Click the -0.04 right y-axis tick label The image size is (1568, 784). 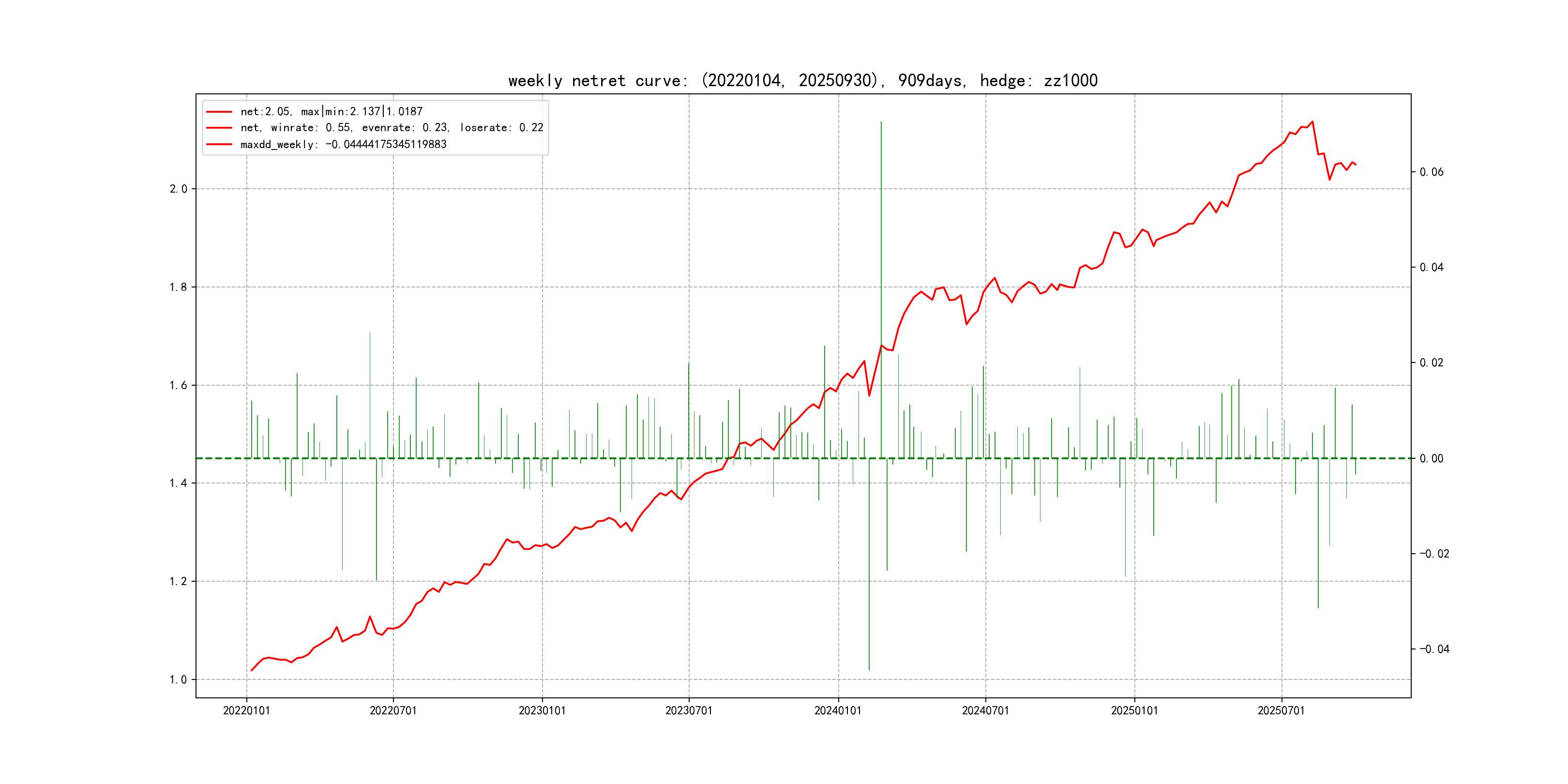pyautogui.click(x=1434, y=649)
